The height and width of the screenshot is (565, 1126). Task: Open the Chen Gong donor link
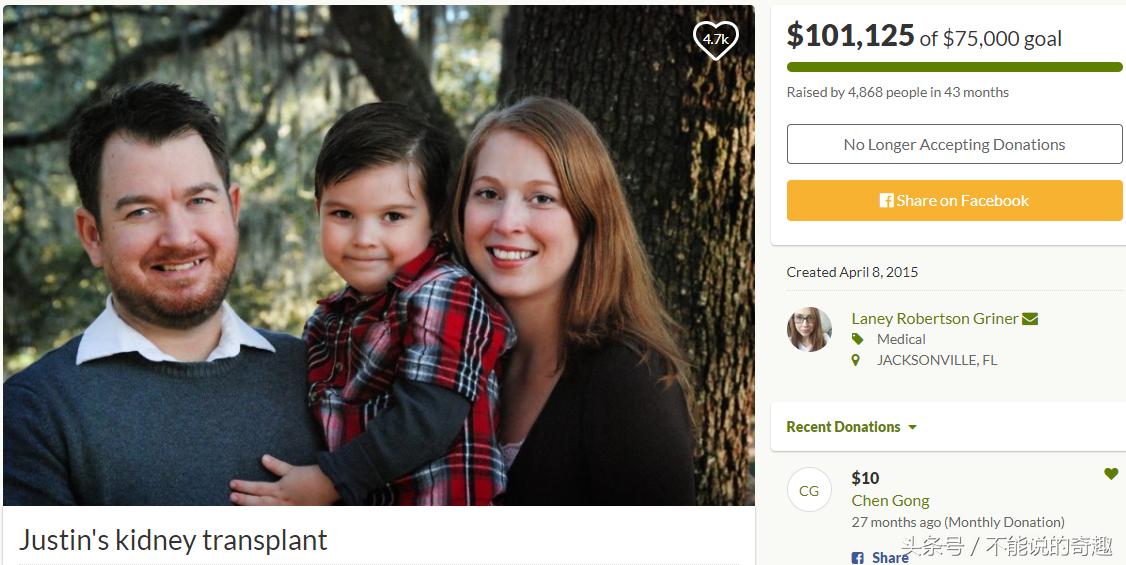[890, 500]
